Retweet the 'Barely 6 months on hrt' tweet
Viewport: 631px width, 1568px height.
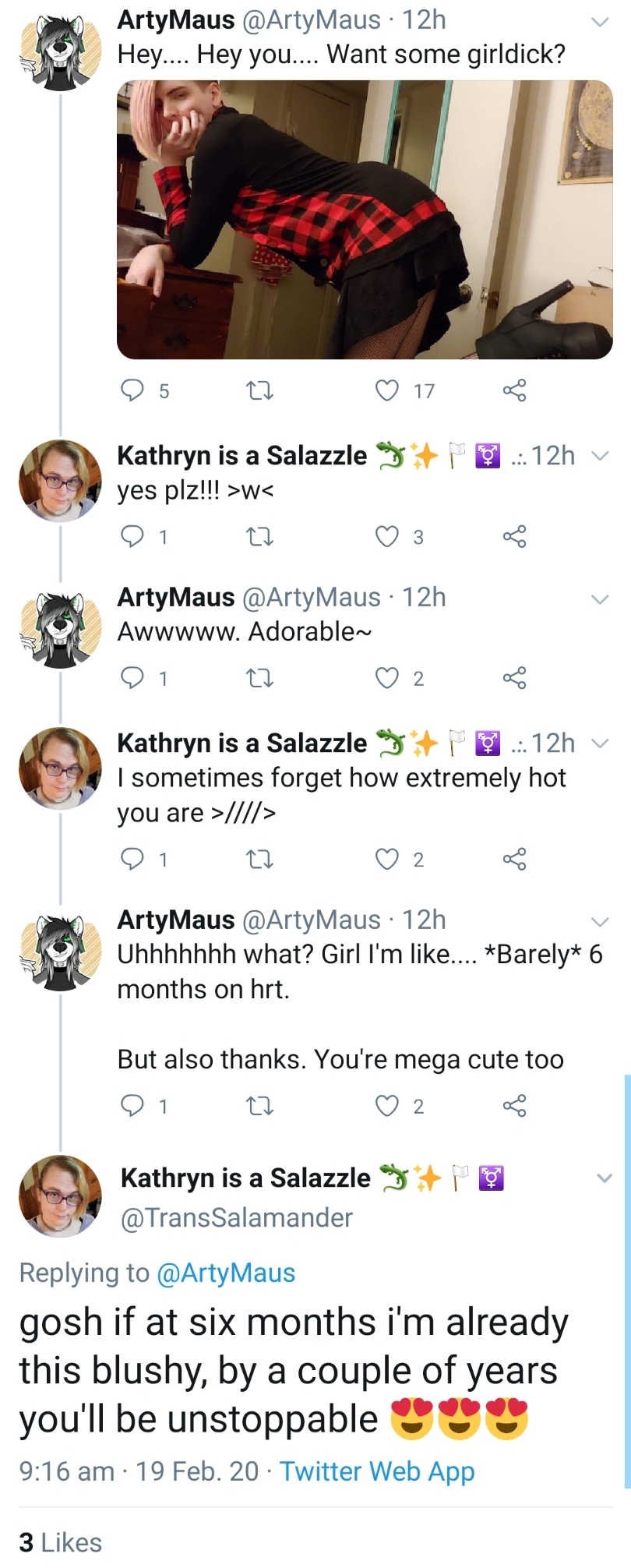259,1105
